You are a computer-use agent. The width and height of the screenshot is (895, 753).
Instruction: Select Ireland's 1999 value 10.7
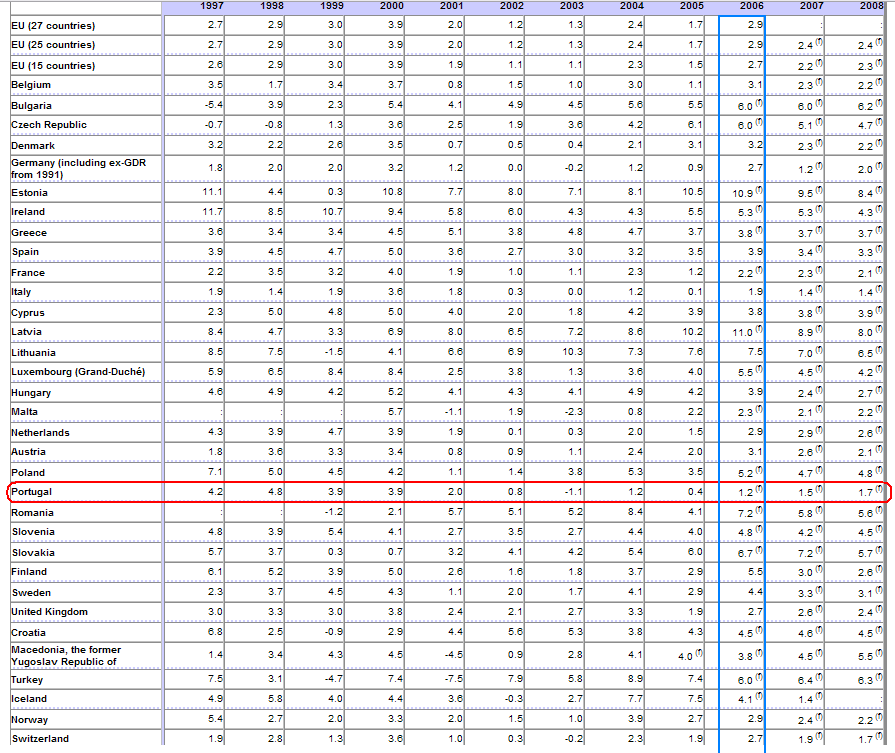click(333, 212)
